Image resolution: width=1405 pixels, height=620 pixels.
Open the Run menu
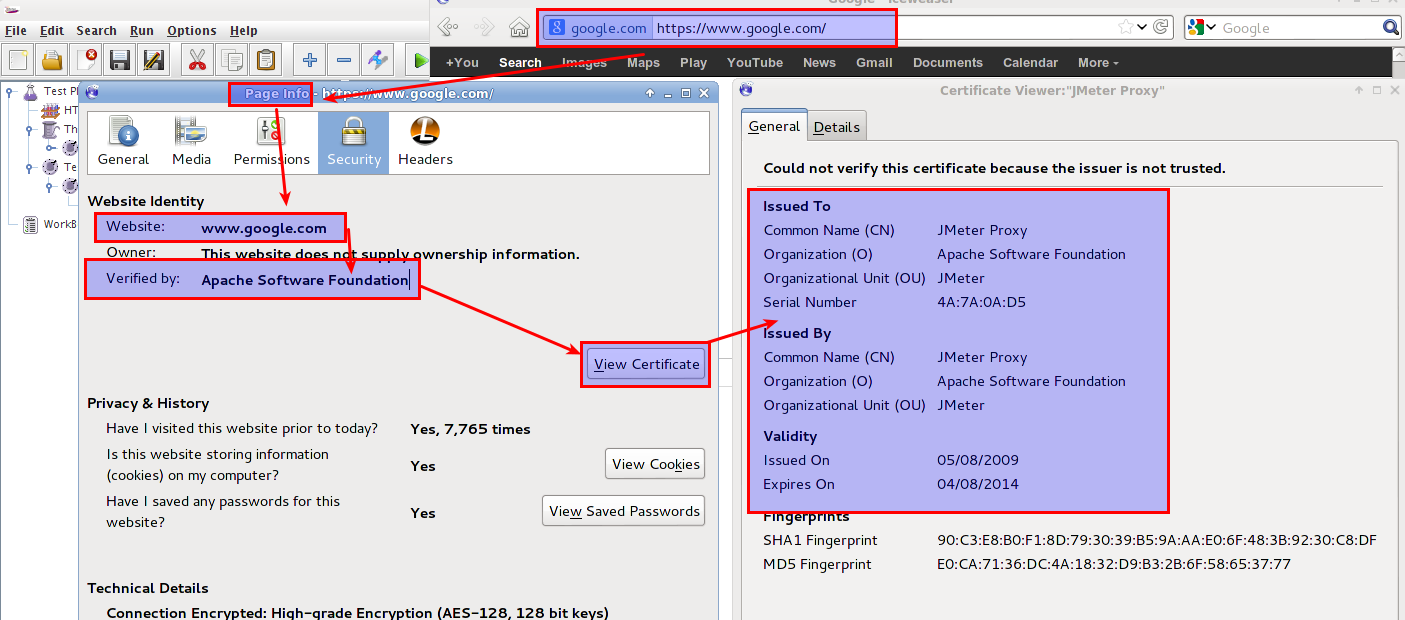[142, 31]
